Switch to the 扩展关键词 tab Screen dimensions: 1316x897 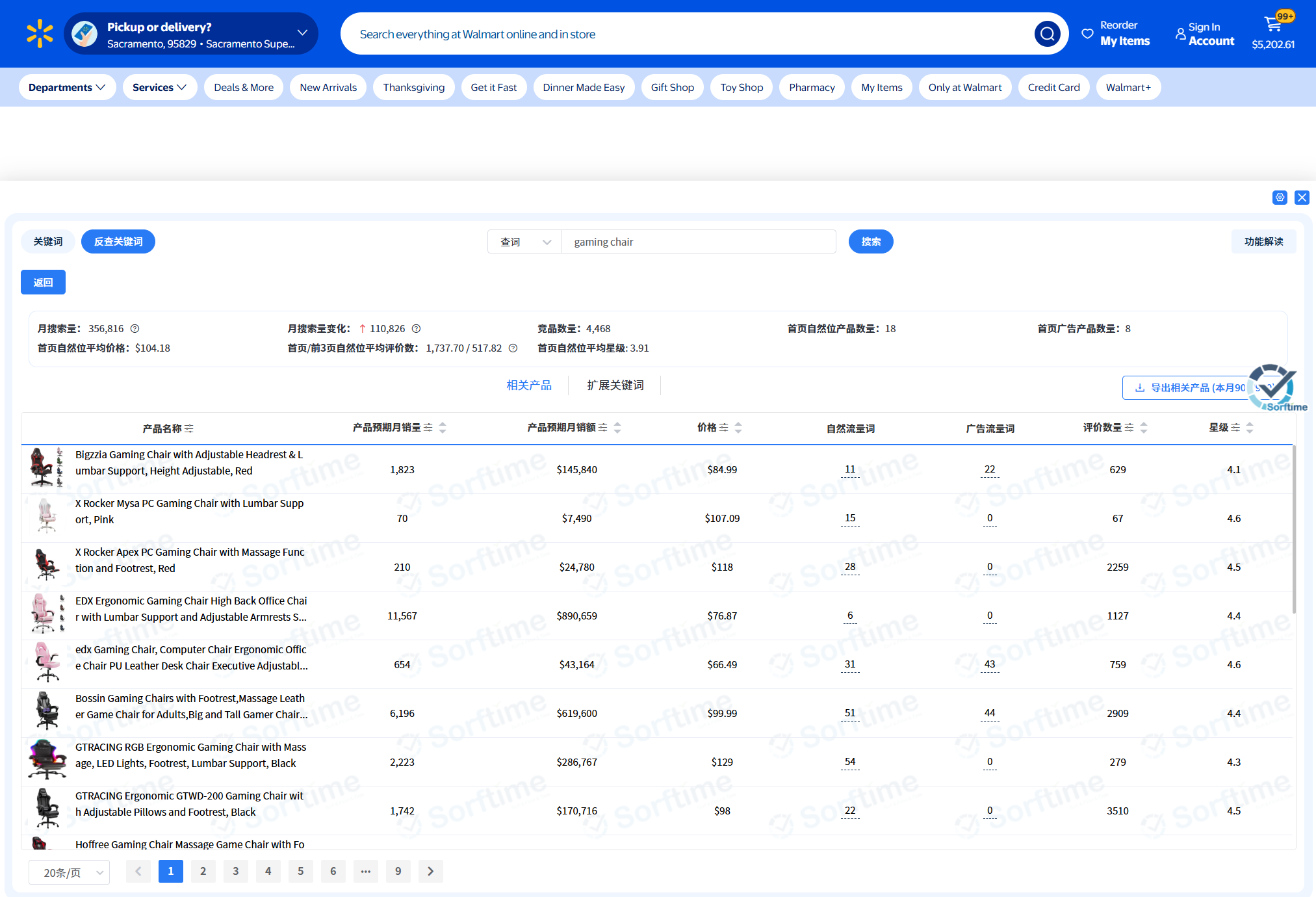(x=615, y=385)
